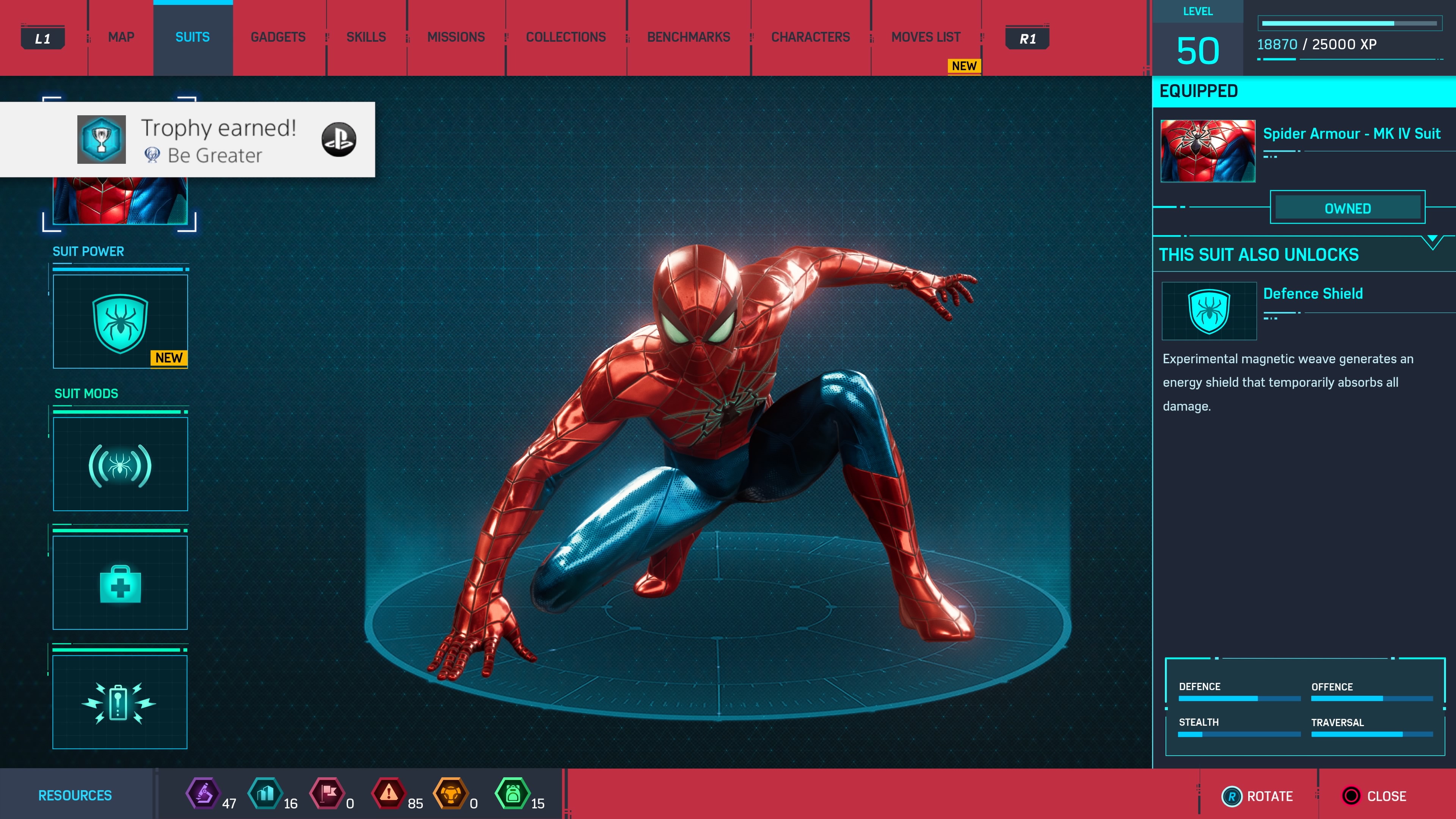Viewport: 1456px width, 819px height.
Task: Click the NEW badge on suit power
Action: (x=168, y=358)
